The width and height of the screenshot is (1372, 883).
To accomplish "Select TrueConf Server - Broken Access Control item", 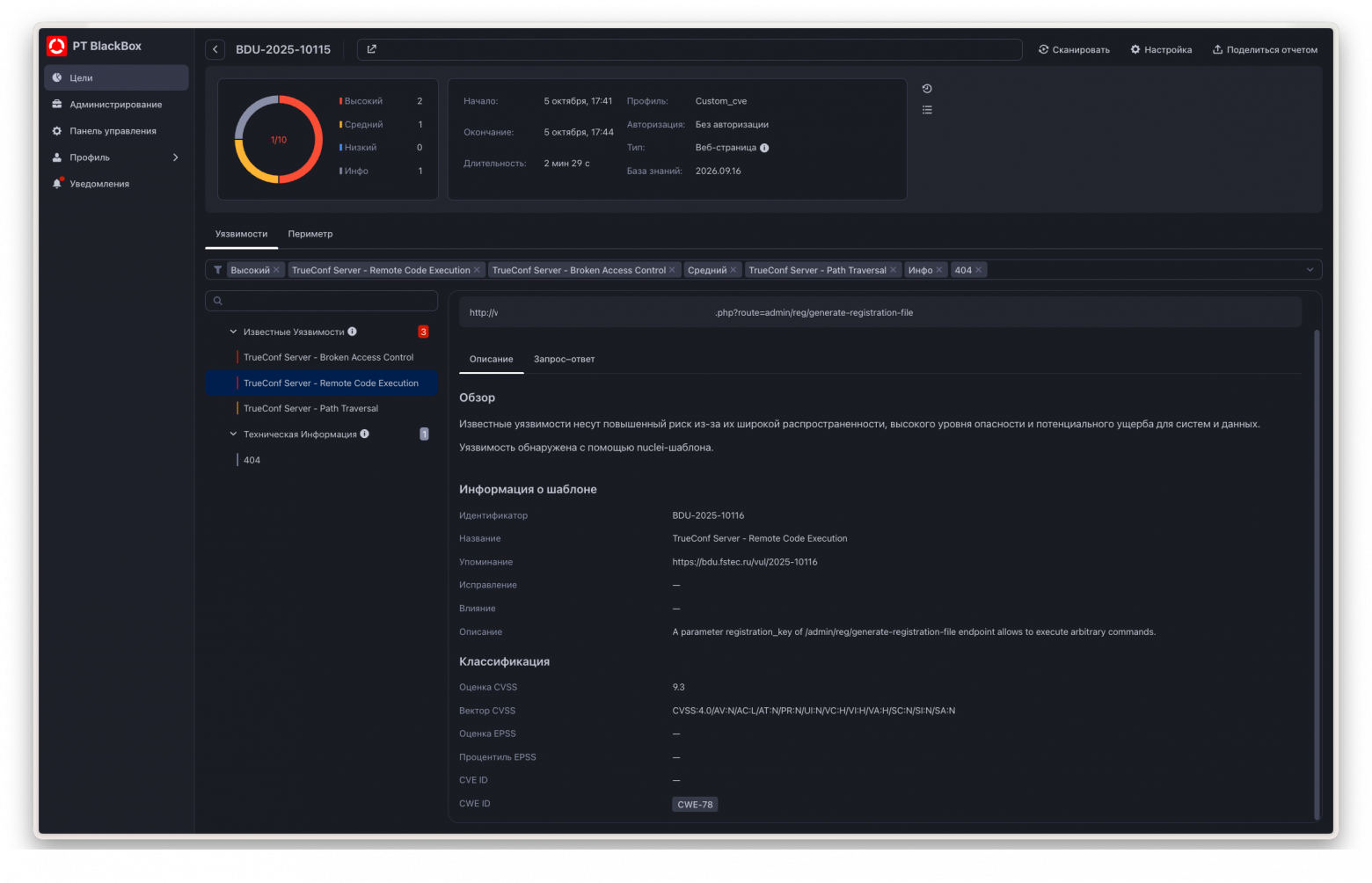I will coord(322,357).
